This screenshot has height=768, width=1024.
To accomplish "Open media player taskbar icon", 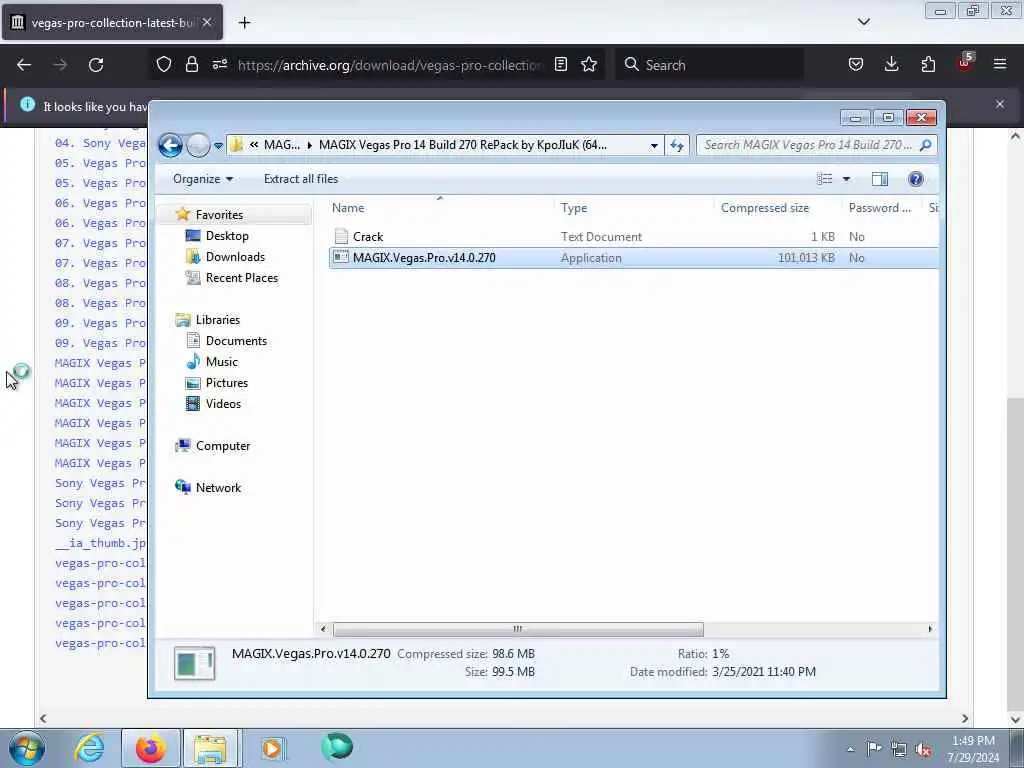I will (272, 748).
